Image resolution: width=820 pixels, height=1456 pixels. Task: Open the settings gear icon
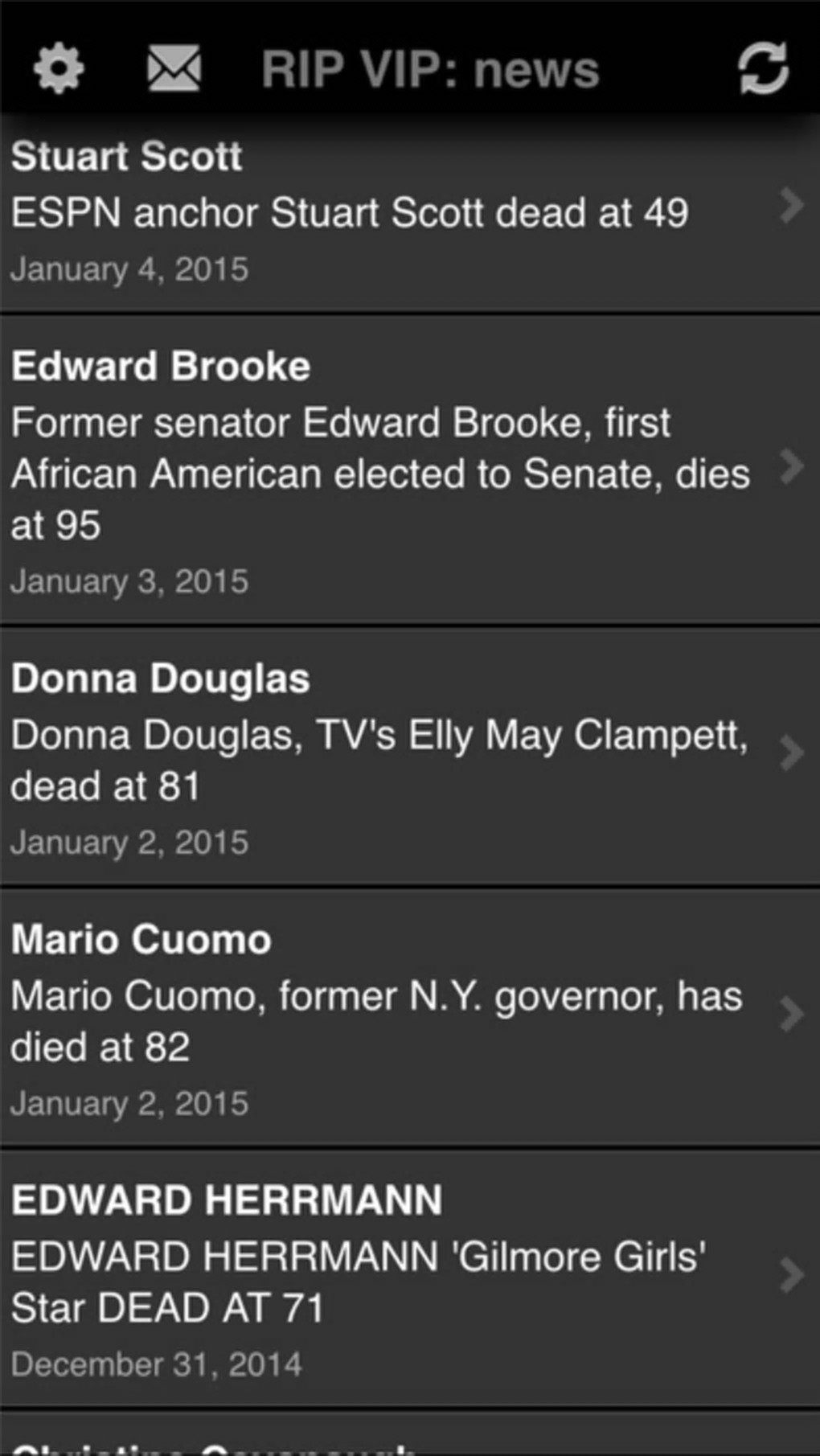click(59, 69)
